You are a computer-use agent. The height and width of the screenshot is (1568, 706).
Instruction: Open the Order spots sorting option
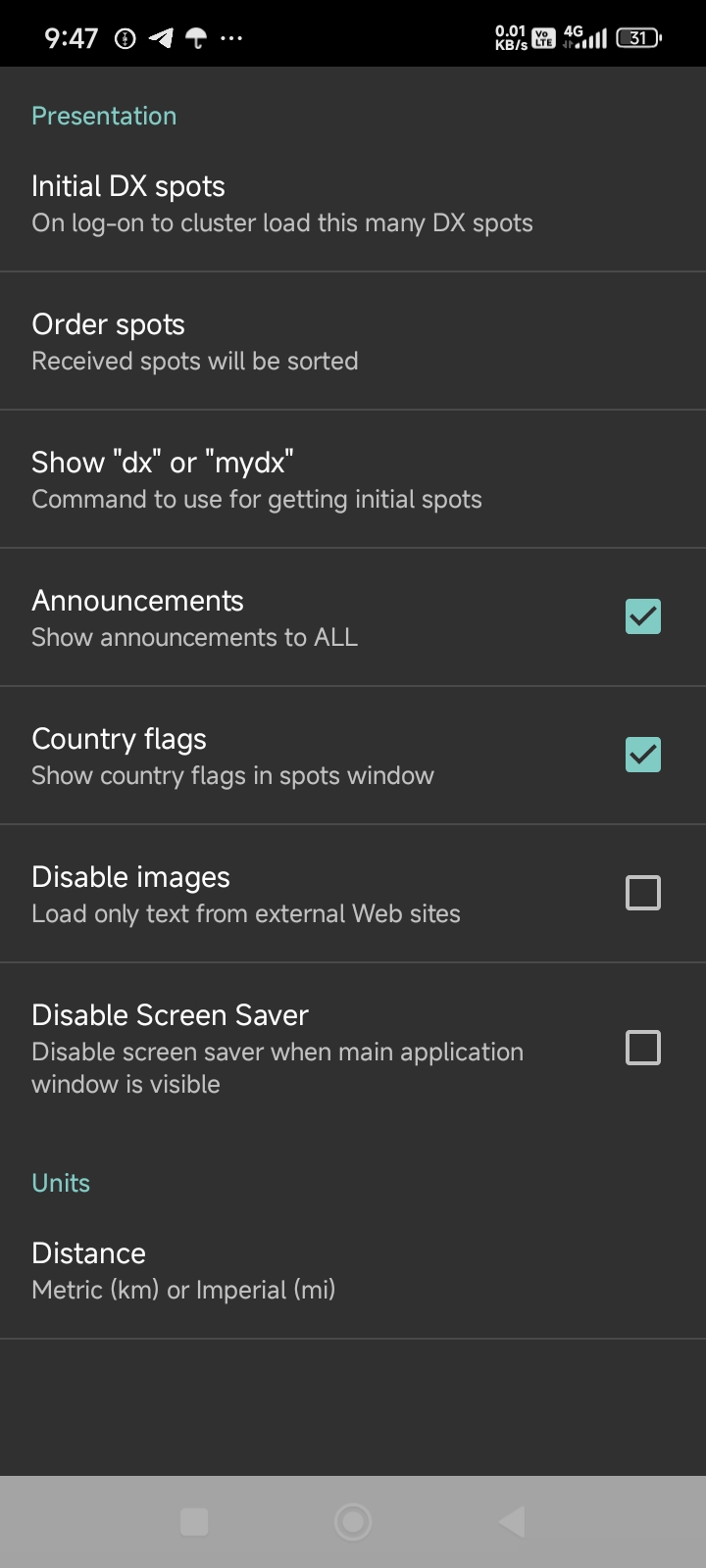point(195,341)
